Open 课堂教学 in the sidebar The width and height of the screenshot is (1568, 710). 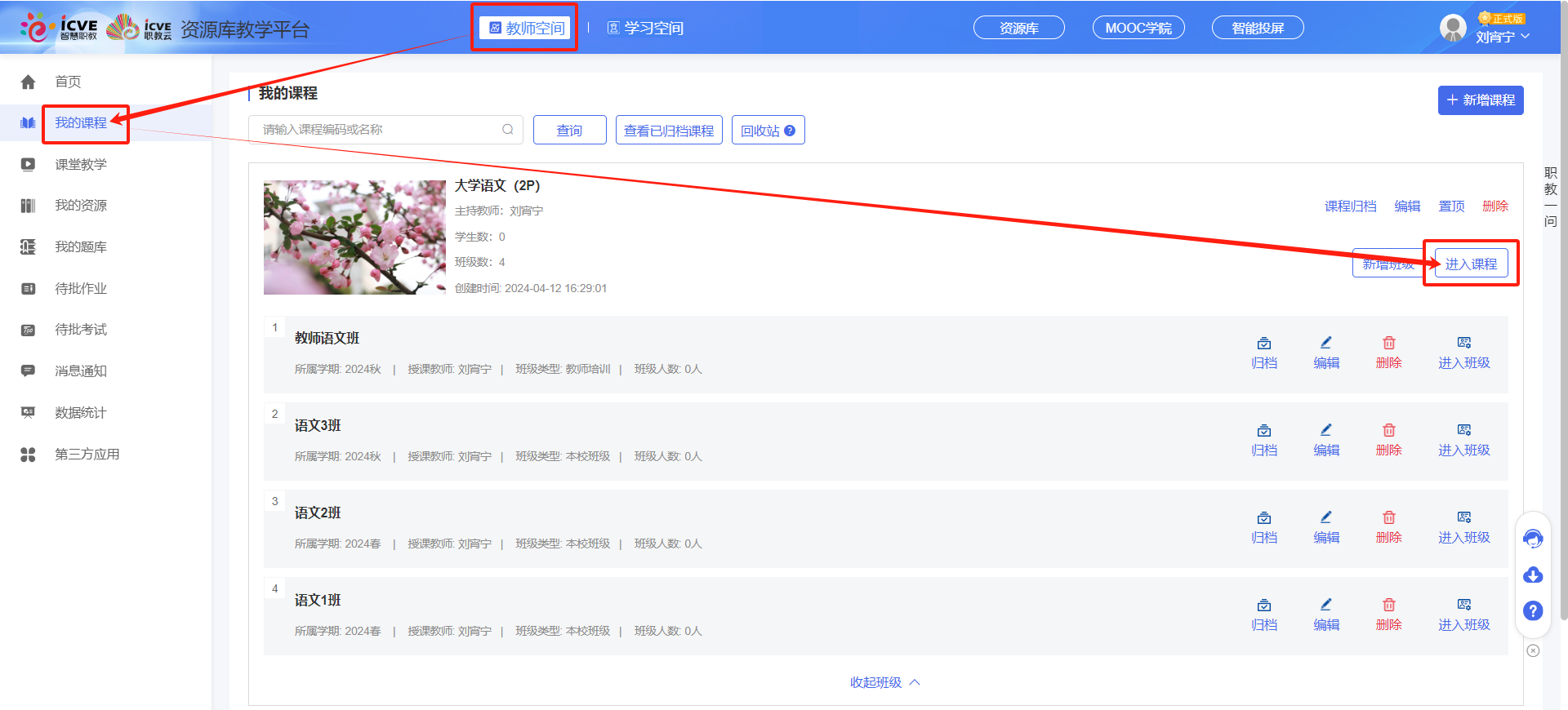pos(80,164)
